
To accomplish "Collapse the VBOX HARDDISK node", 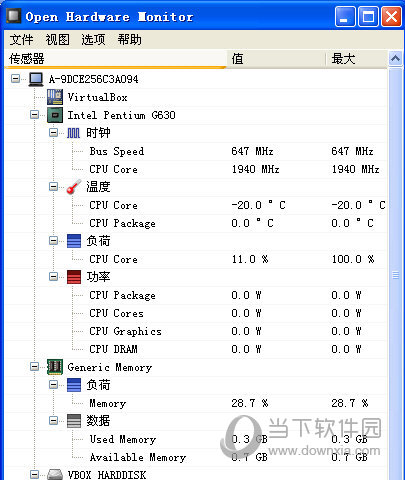I will pos(34,474).
